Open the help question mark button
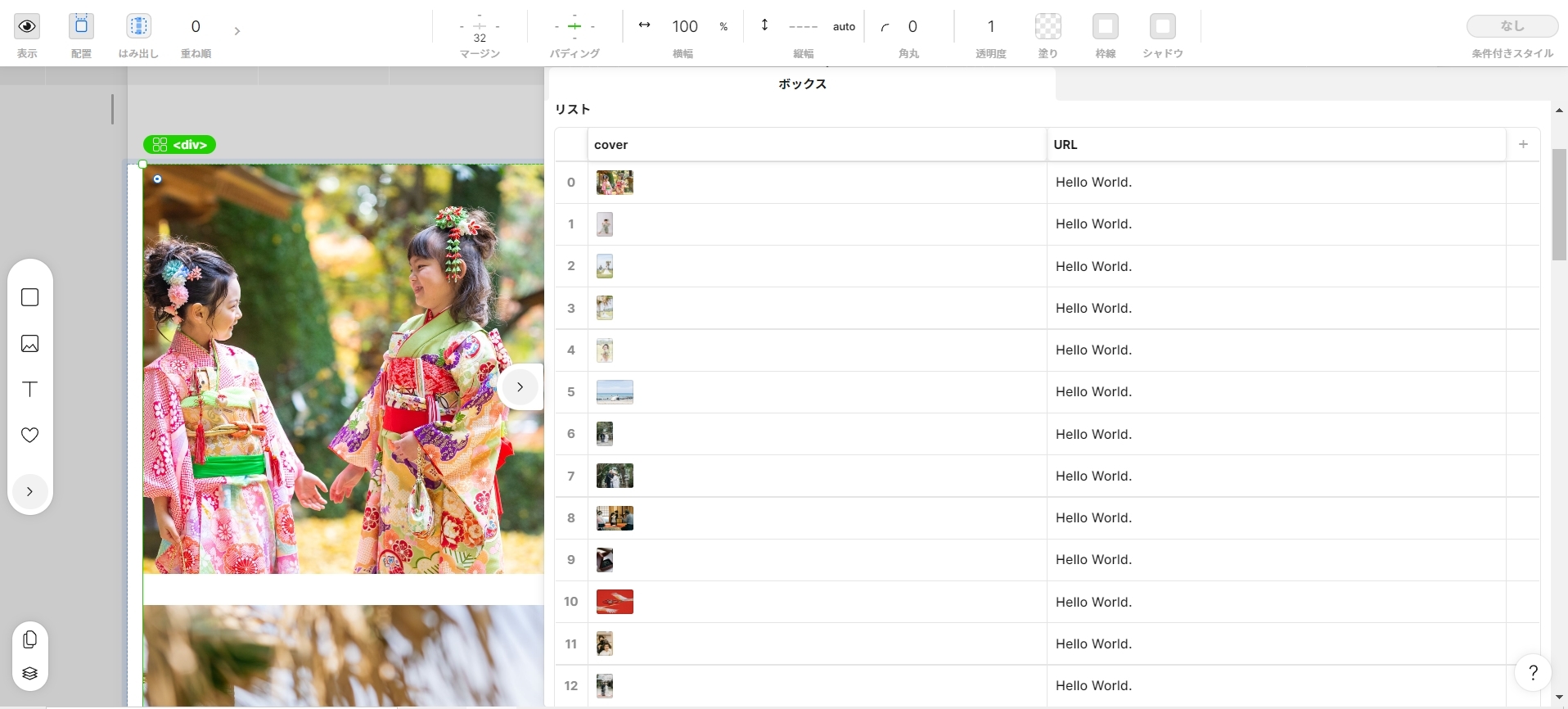The height and width of the screenshot is (709, 1568). [1533, 672]
